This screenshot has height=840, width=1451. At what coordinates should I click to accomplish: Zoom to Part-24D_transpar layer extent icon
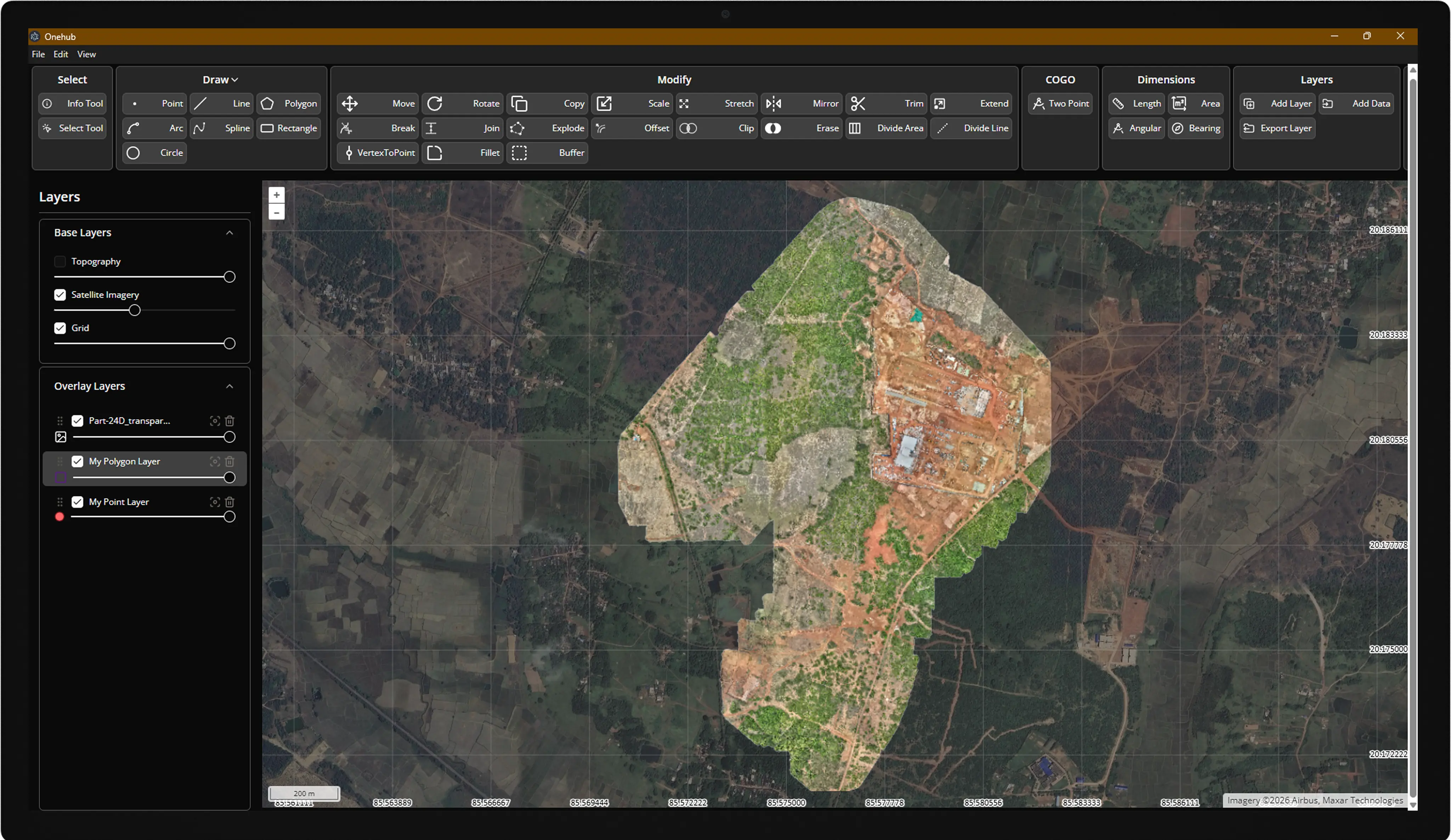[x=215, y=421]
